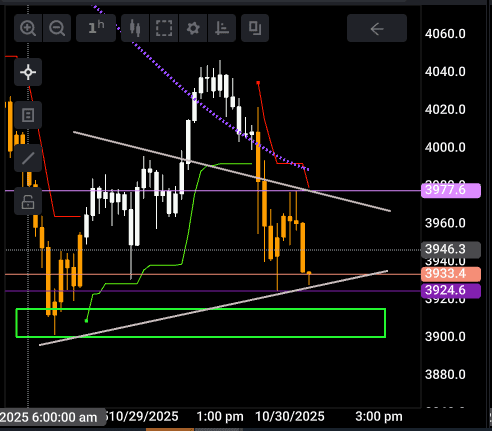The width and height of the screenshot is (492, 431).
Task: Click the 3880.0 price axis value
Action: (x=445, y=375)
